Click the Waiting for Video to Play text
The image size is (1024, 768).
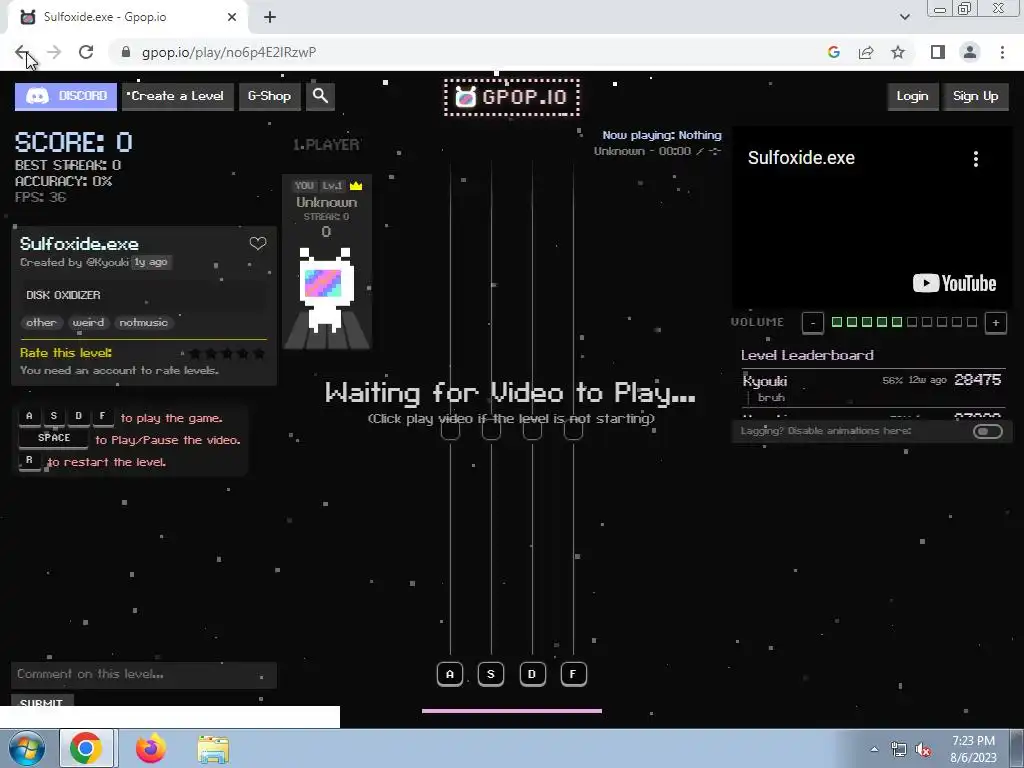[x=510, y=392]
